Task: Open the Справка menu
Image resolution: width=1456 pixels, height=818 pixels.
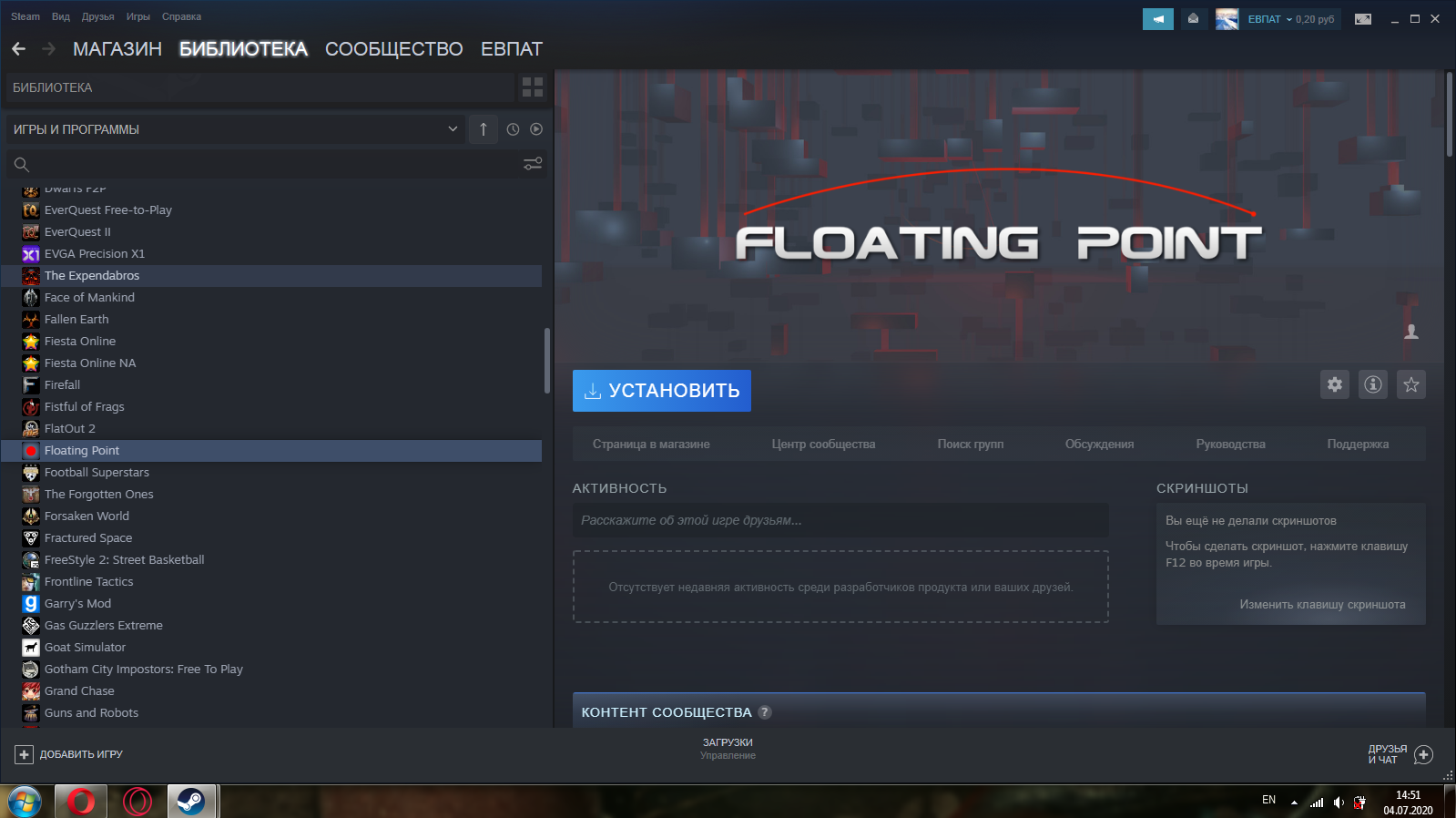Action: (x=181, y=16)
